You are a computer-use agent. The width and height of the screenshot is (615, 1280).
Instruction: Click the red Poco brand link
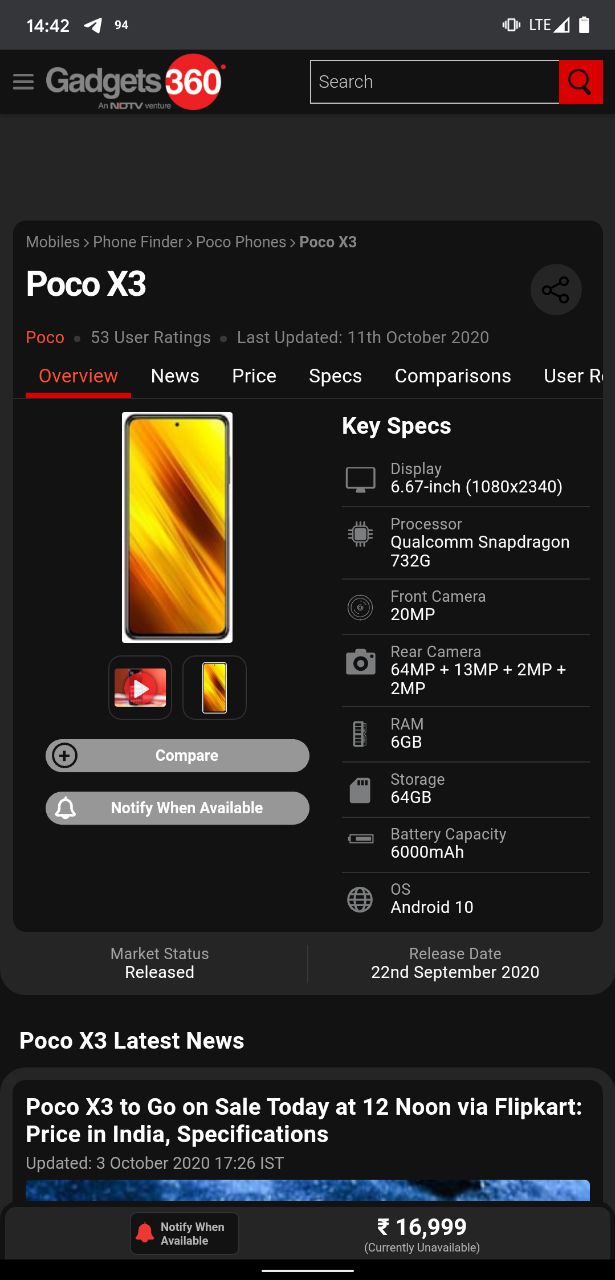(45, 337)
